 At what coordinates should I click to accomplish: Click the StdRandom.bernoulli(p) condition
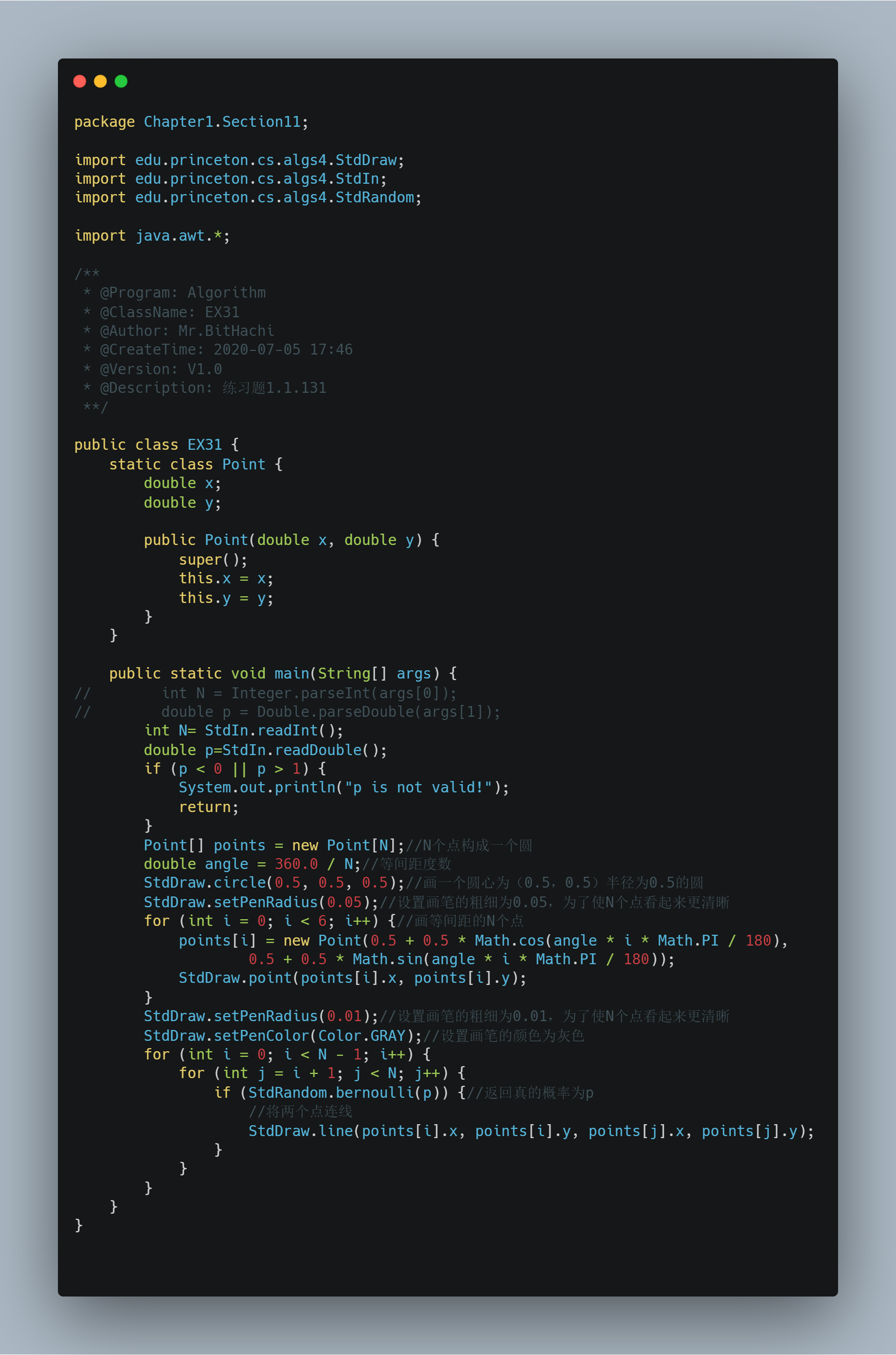[331, 1093]
